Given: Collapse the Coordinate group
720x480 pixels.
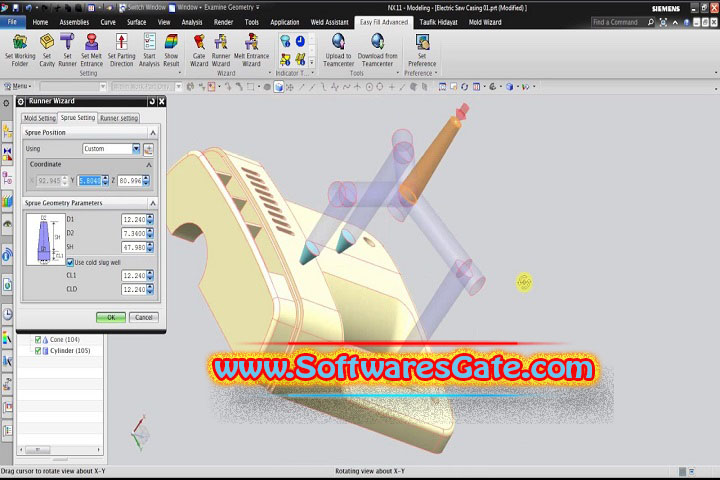Looking at the screenshot, I should 149,164.
